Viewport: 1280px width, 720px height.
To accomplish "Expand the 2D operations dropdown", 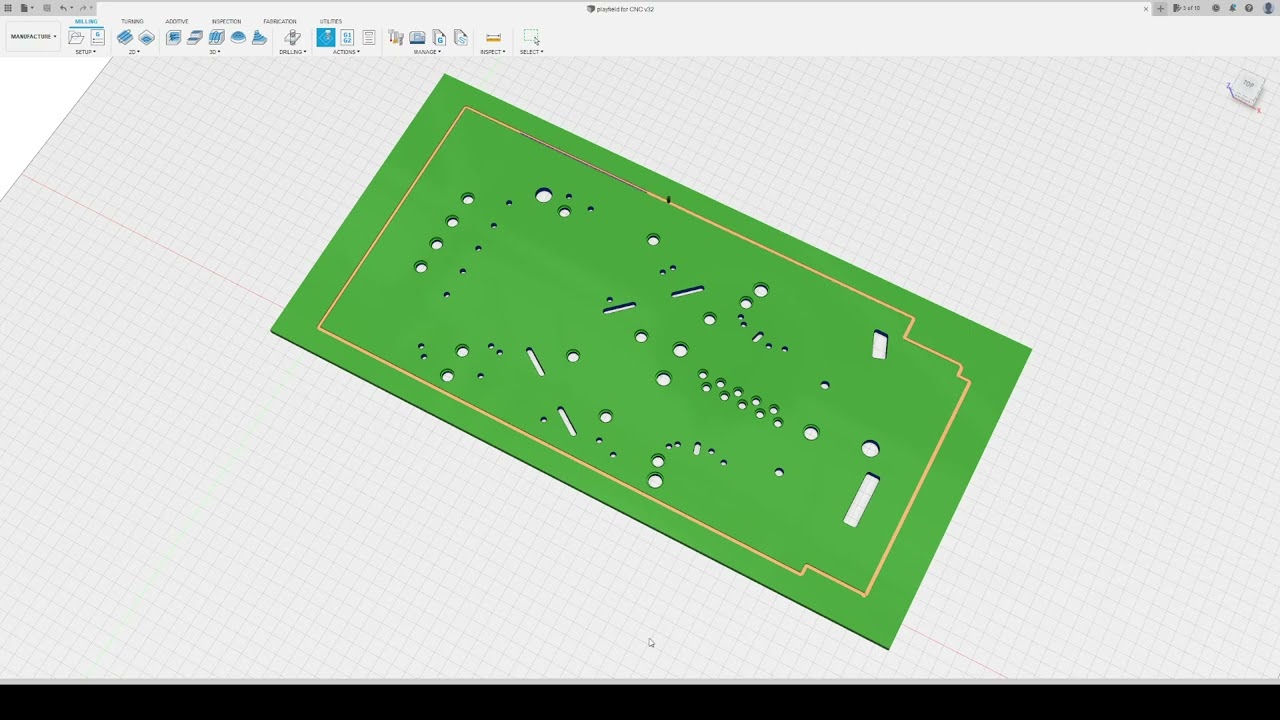I will coord(135,52).
